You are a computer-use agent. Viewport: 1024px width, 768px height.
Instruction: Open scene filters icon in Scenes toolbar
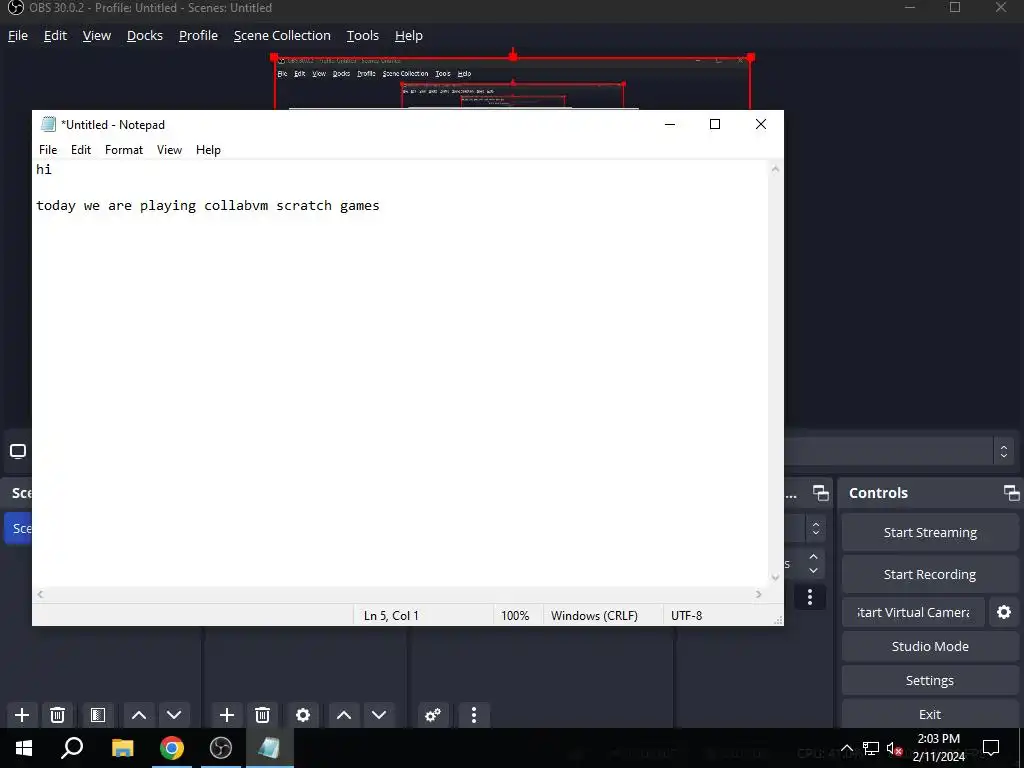coord(98,715)
